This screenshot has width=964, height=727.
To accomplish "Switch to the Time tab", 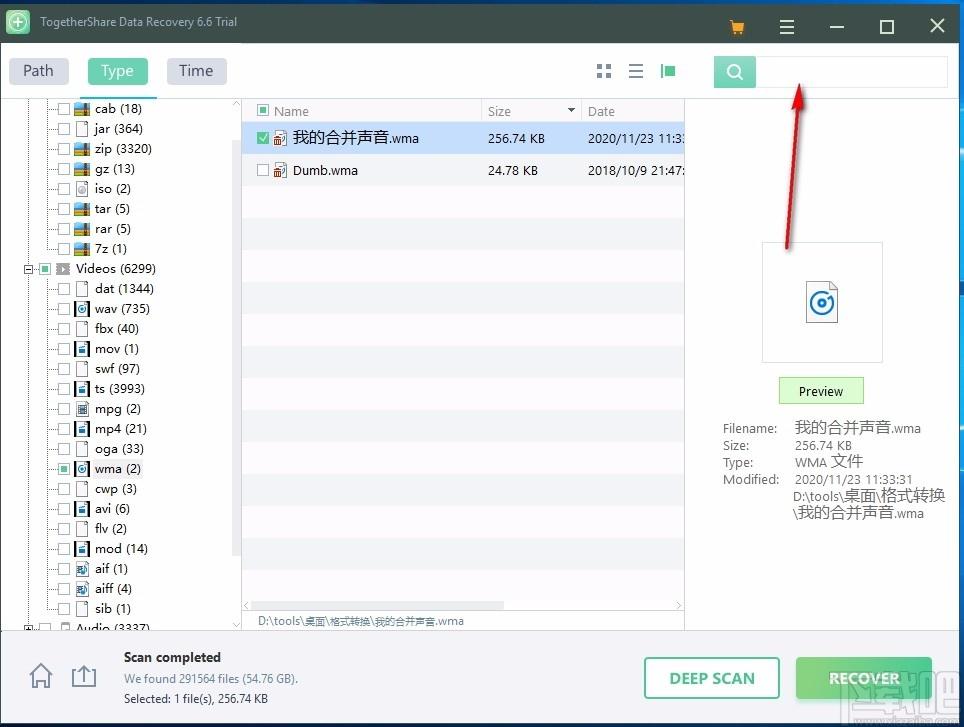I will [196, 71].
